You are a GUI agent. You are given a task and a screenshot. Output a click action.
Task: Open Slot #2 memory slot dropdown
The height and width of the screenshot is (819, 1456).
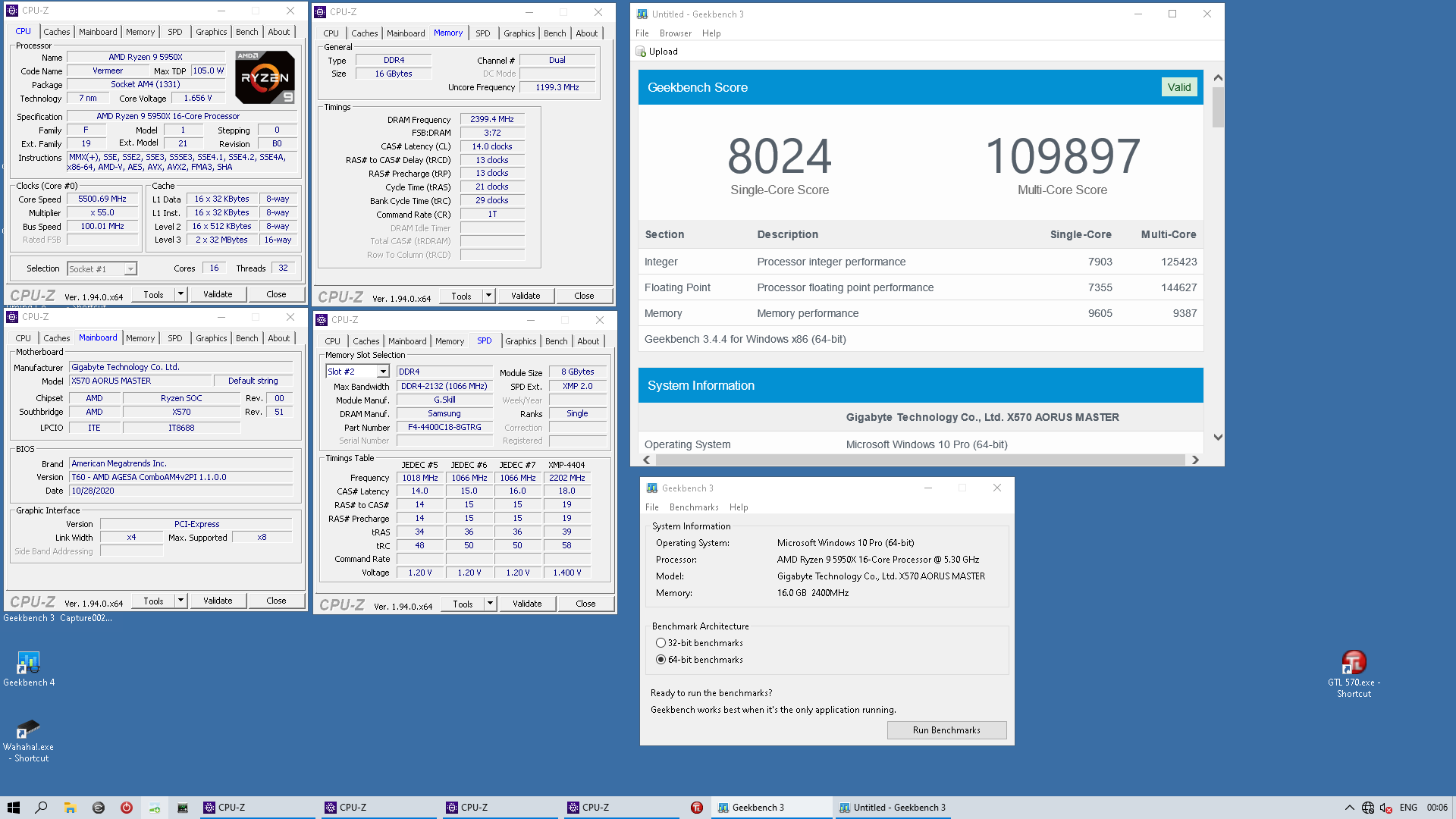(x=383, y=372)
